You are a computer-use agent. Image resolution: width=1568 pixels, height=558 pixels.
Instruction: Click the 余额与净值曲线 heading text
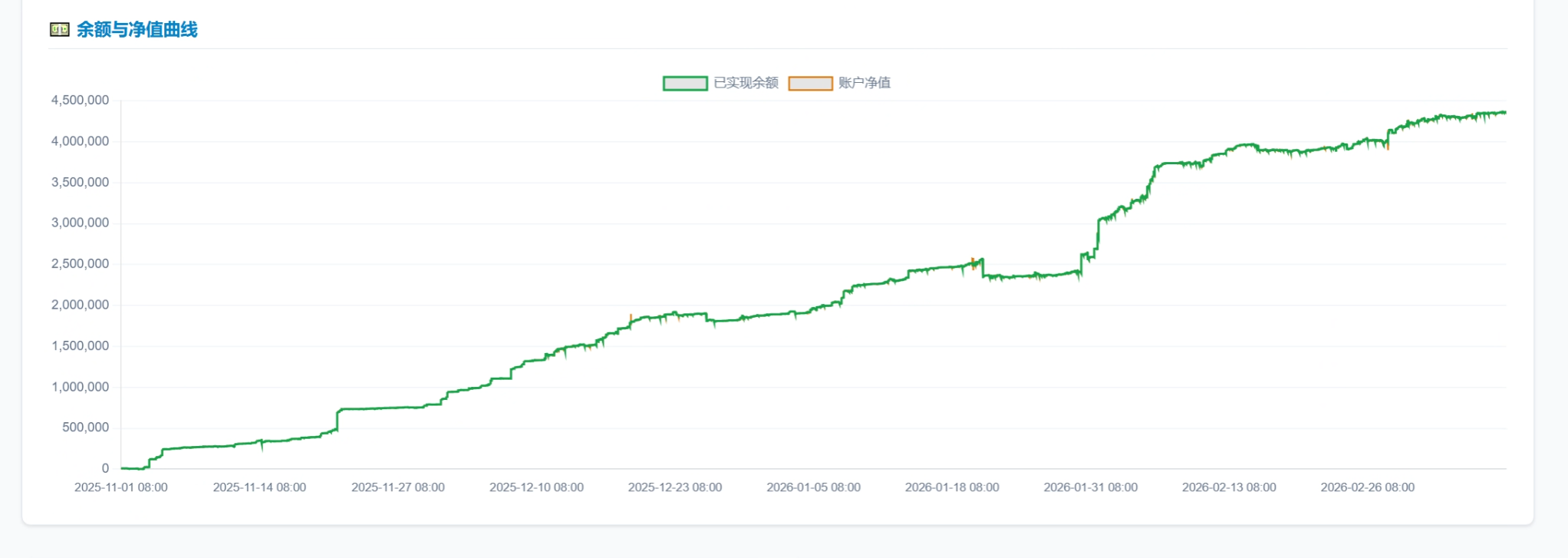[137, 30]
